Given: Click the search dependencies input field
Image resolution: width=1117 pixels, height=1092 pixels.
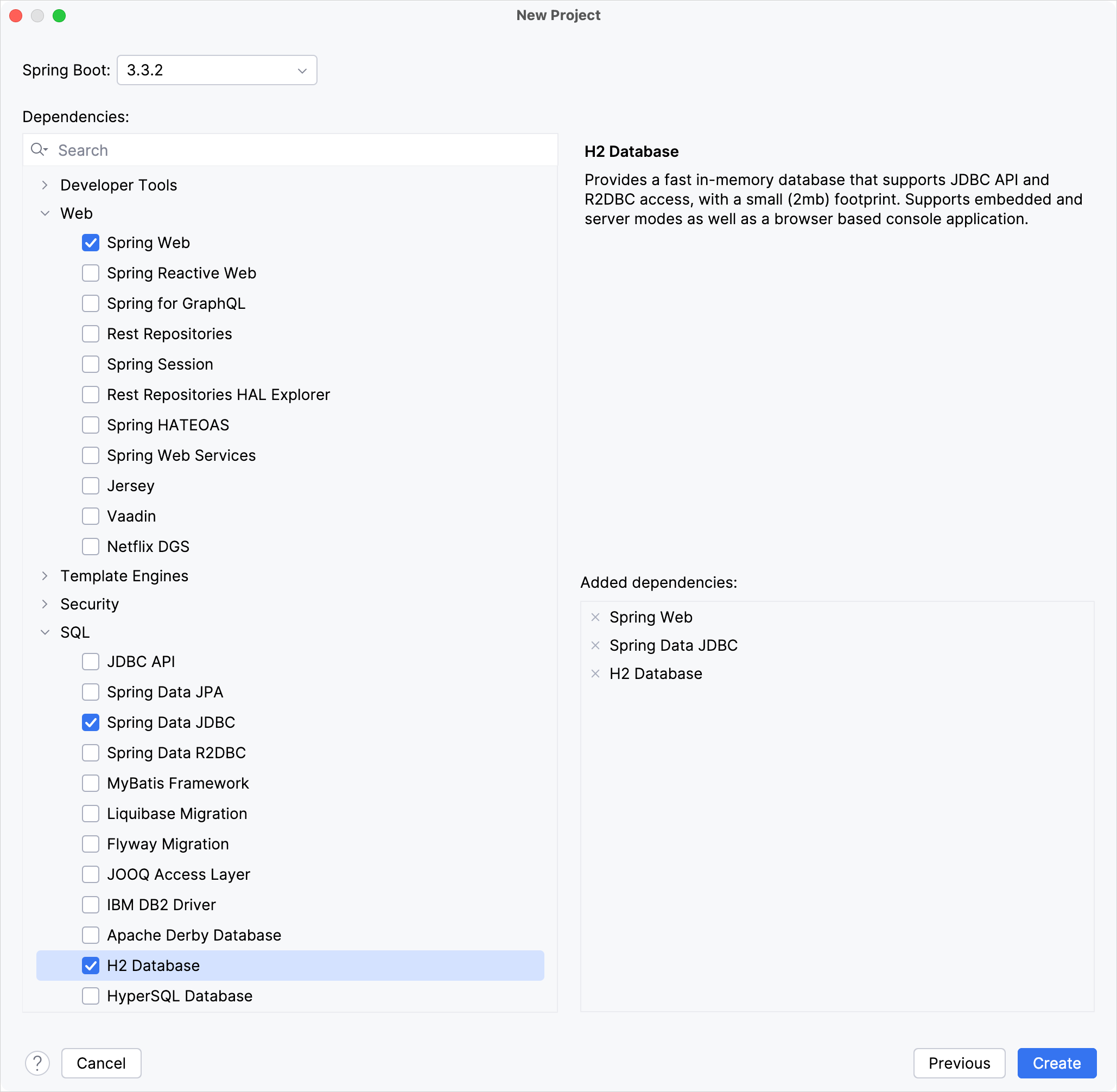Looking at the screenshot, I should (290, 149).
